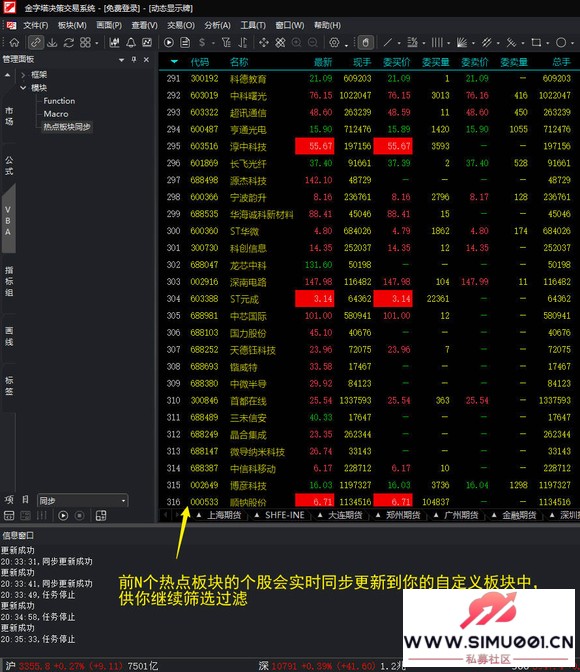Select stock row 淳中科技
Image resolution: width=580 pixels, height=672 pixels.
click(x=369, y=146)
